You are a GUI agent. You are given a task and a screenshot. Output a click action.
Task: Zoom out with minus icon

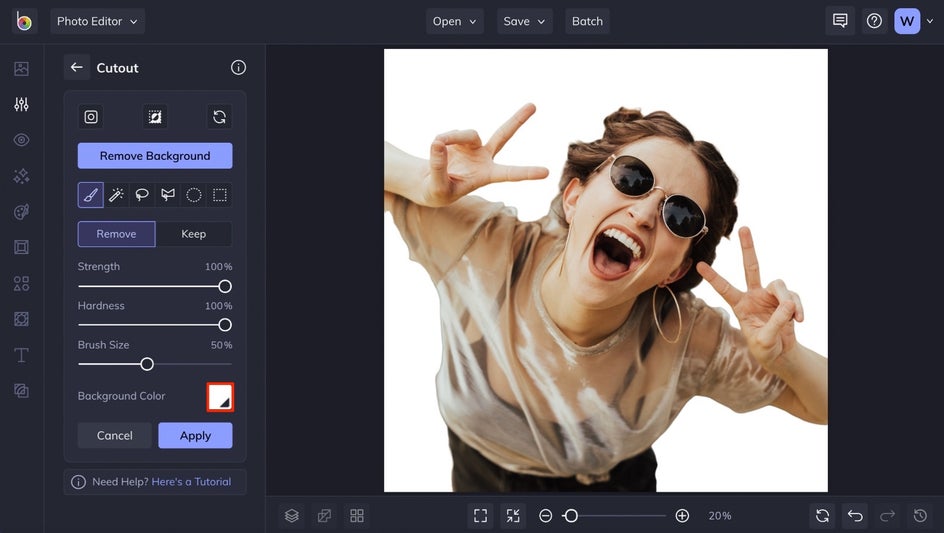tap(545, 516)
